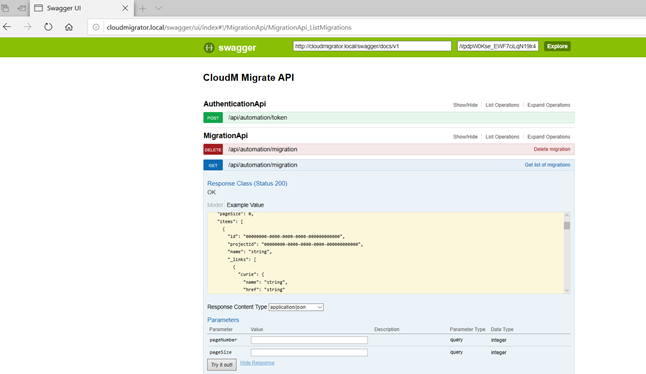Open the /api/automation/token endpoint

point(257,117)
